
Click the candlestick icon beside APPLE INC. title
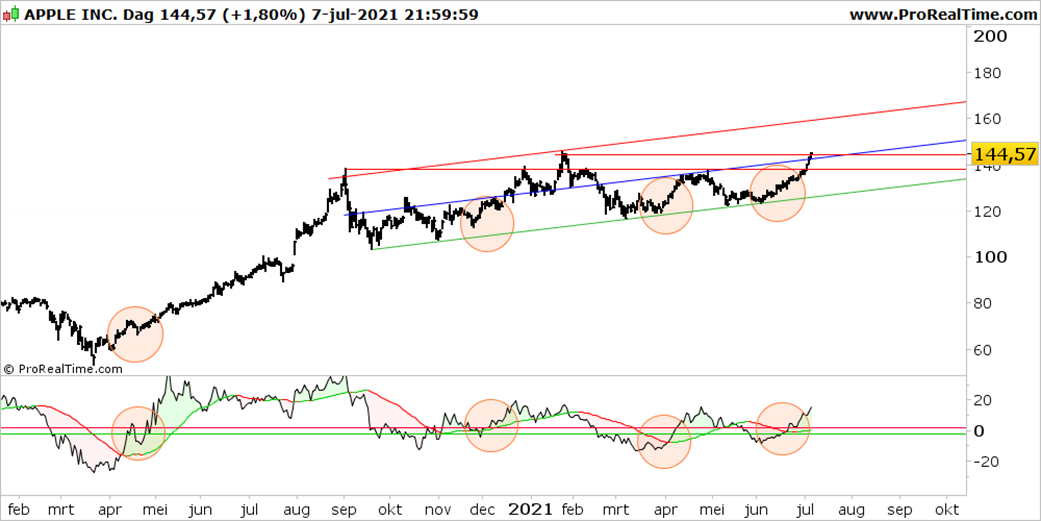(12, 14)
